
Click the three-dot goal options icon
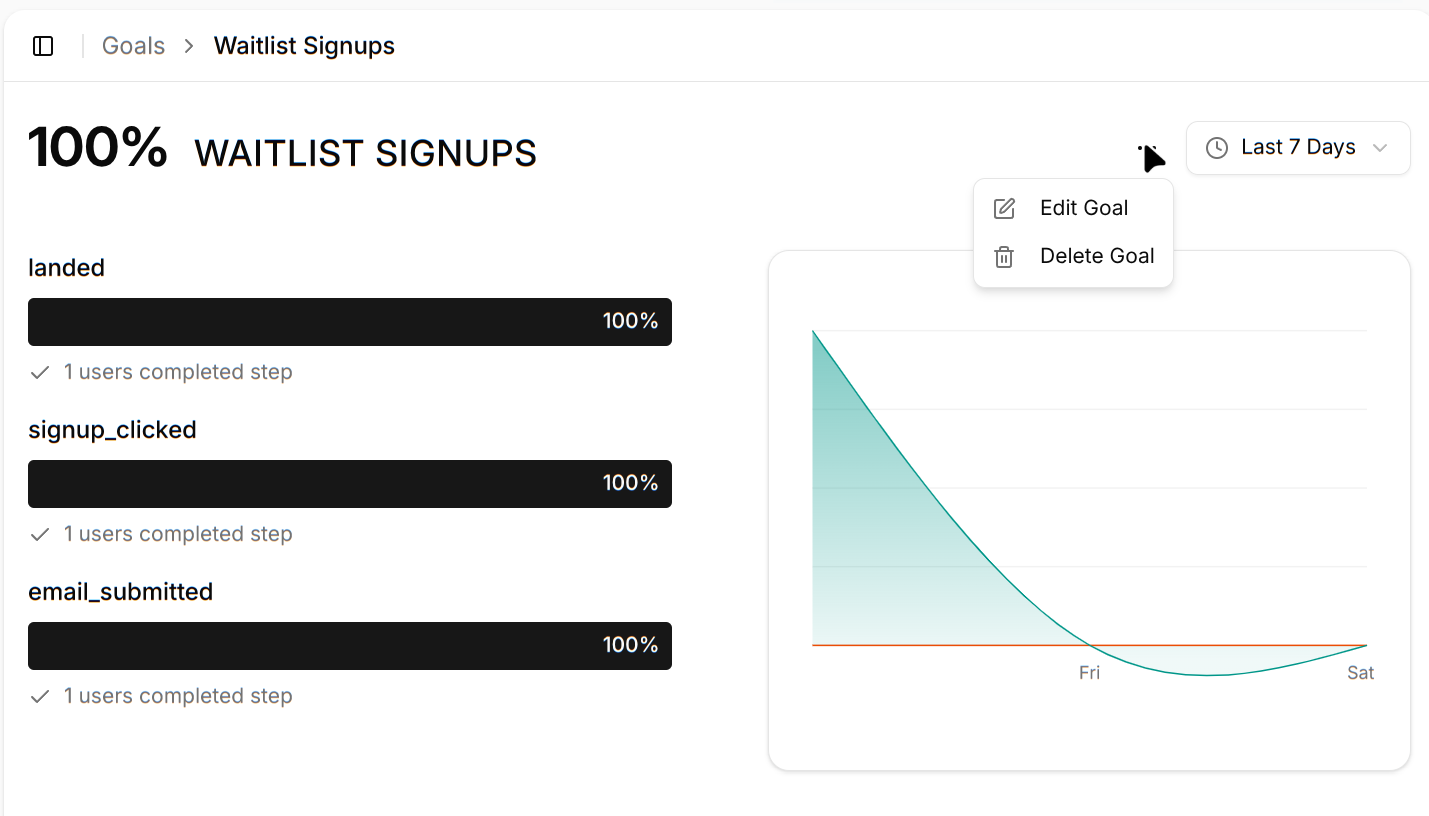pyautogui.click(x=1147, y=149)
